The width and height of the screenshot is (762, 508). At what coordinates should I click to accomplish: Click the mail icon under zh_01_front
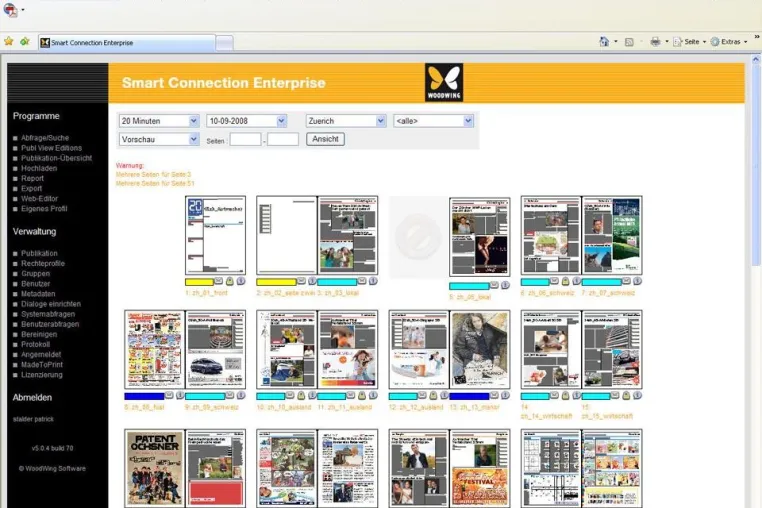click(x=219, y=281)
